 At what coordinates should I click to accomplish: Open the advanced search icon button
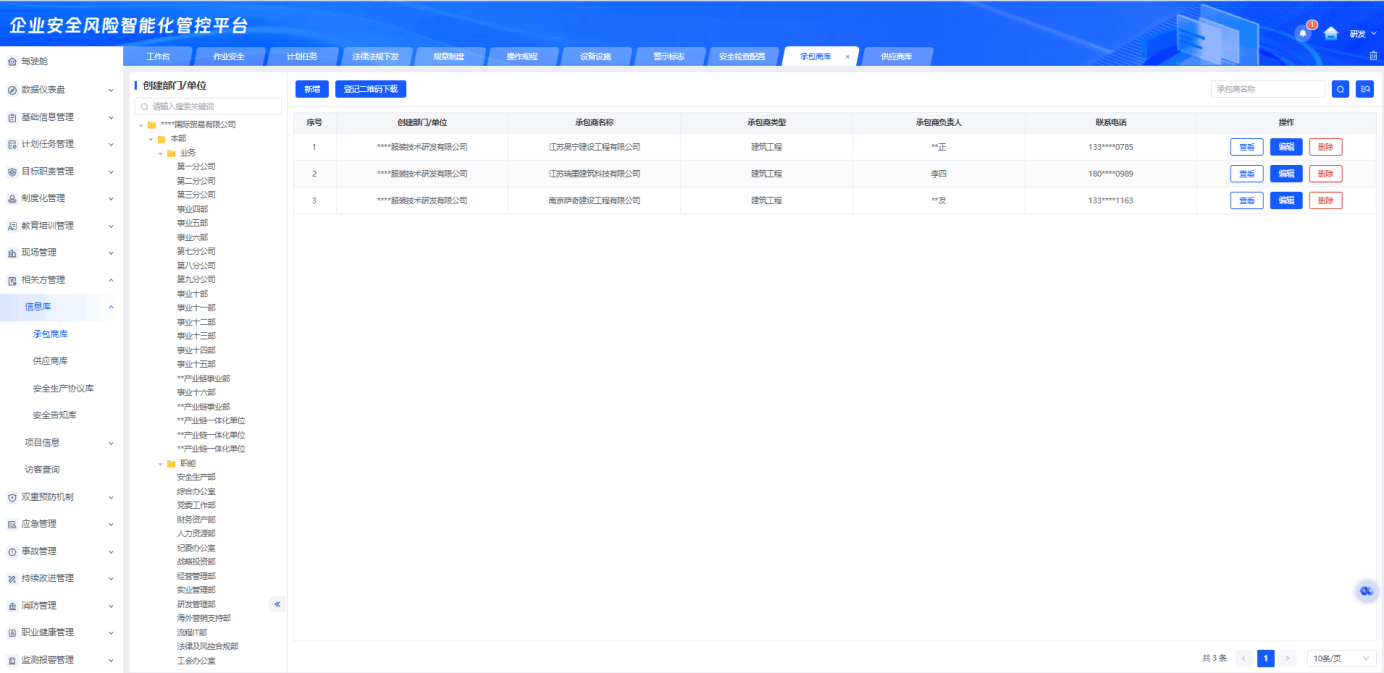click(1365, 89)
